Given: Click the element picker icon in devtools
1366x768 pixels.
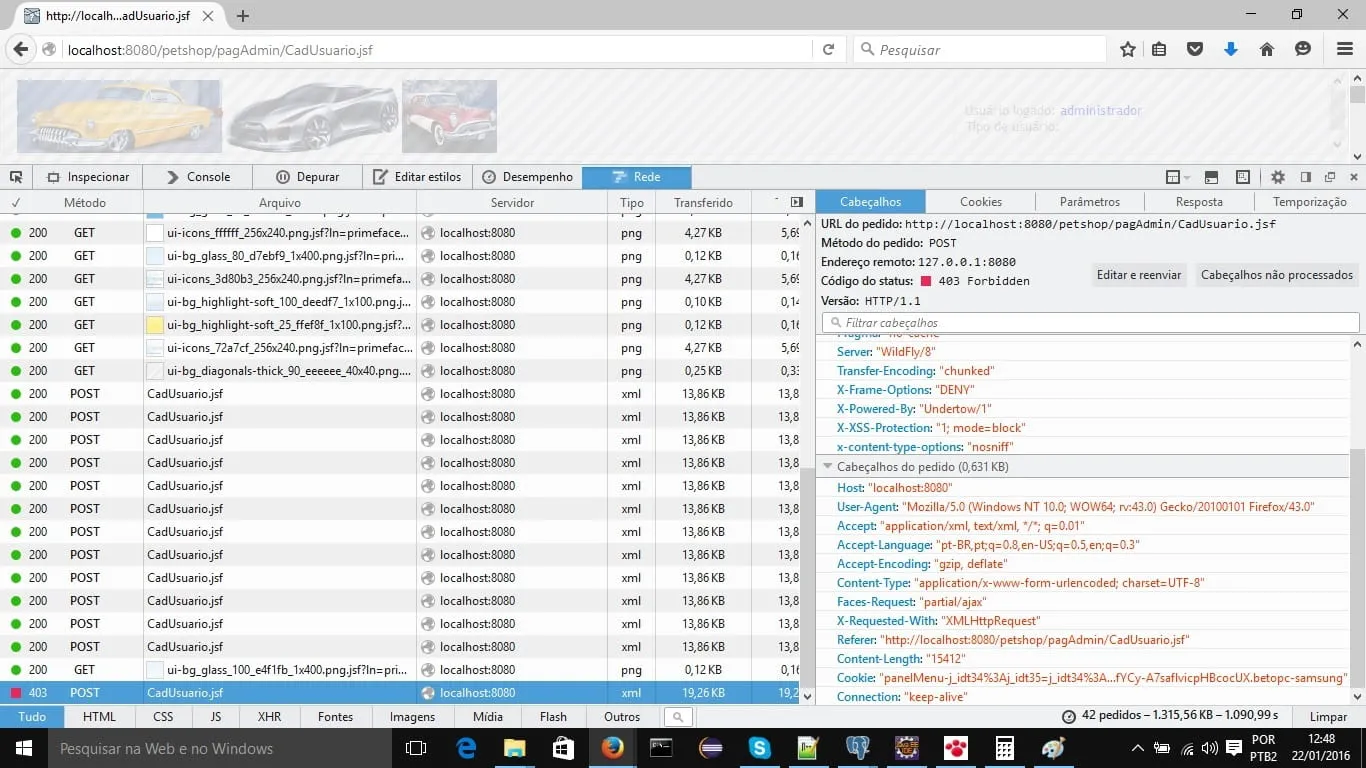Looking at the screenshot, I should point(16,177).
